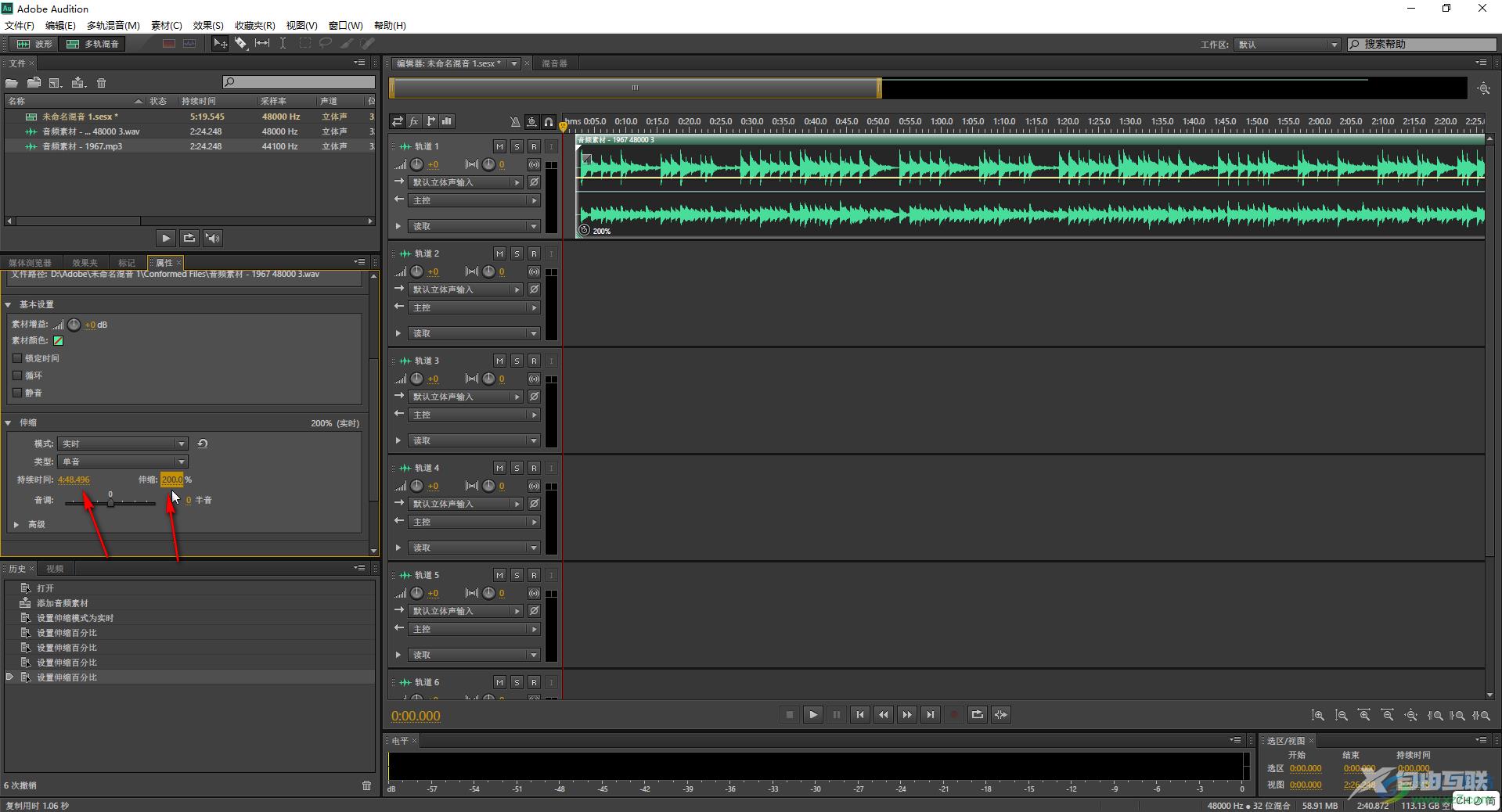Stop playback in transport
Viewport: 1502px width, 812px height.
790,714
